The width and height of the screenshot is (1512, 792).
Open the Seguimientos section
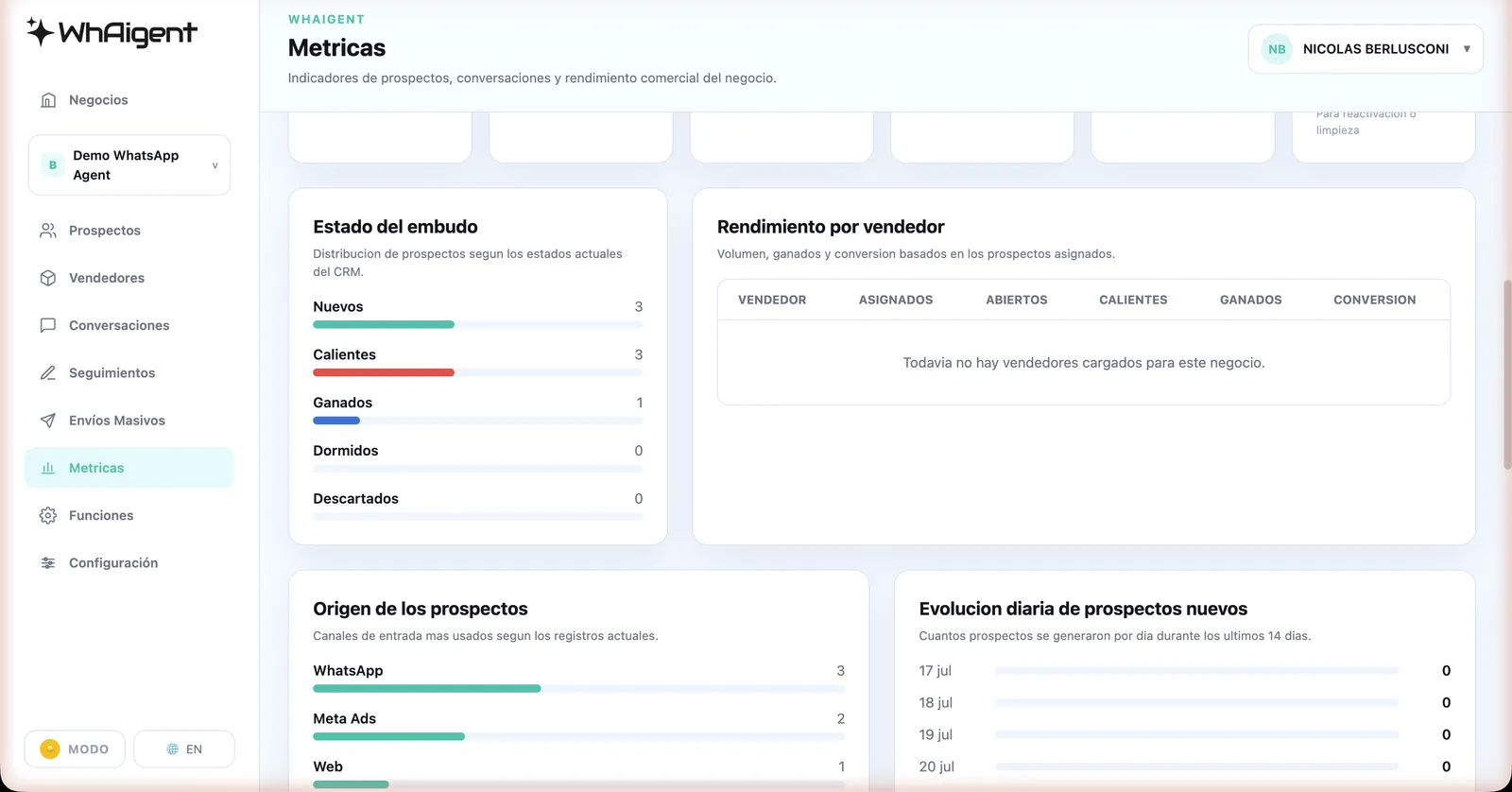point(129,372)
